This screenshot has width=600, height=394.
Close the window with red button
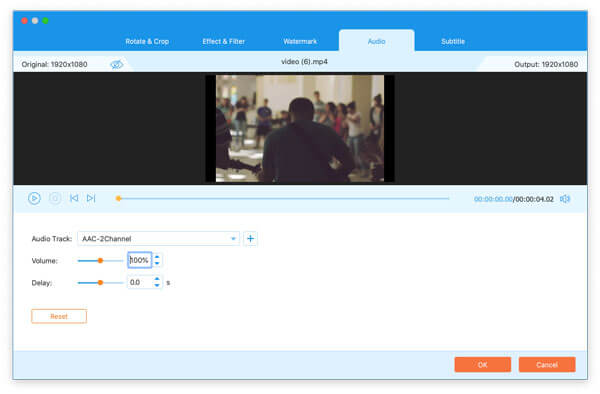[x=24, y=21]
